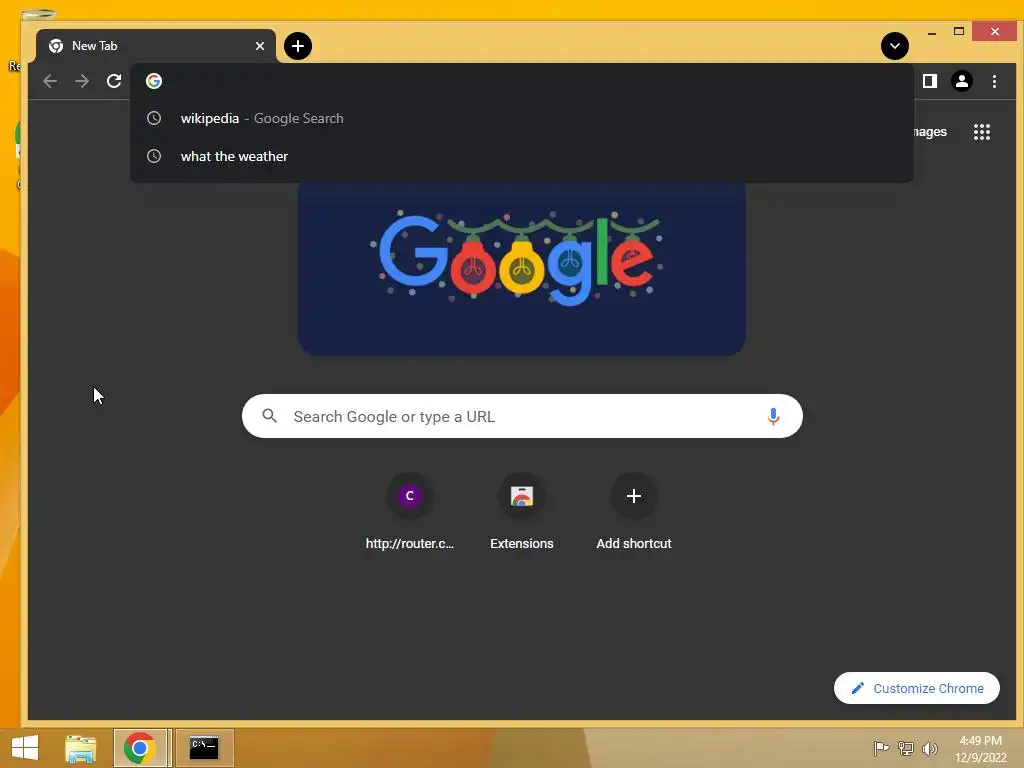Open the Command Prompt taskbar icon

click(204, 748)
